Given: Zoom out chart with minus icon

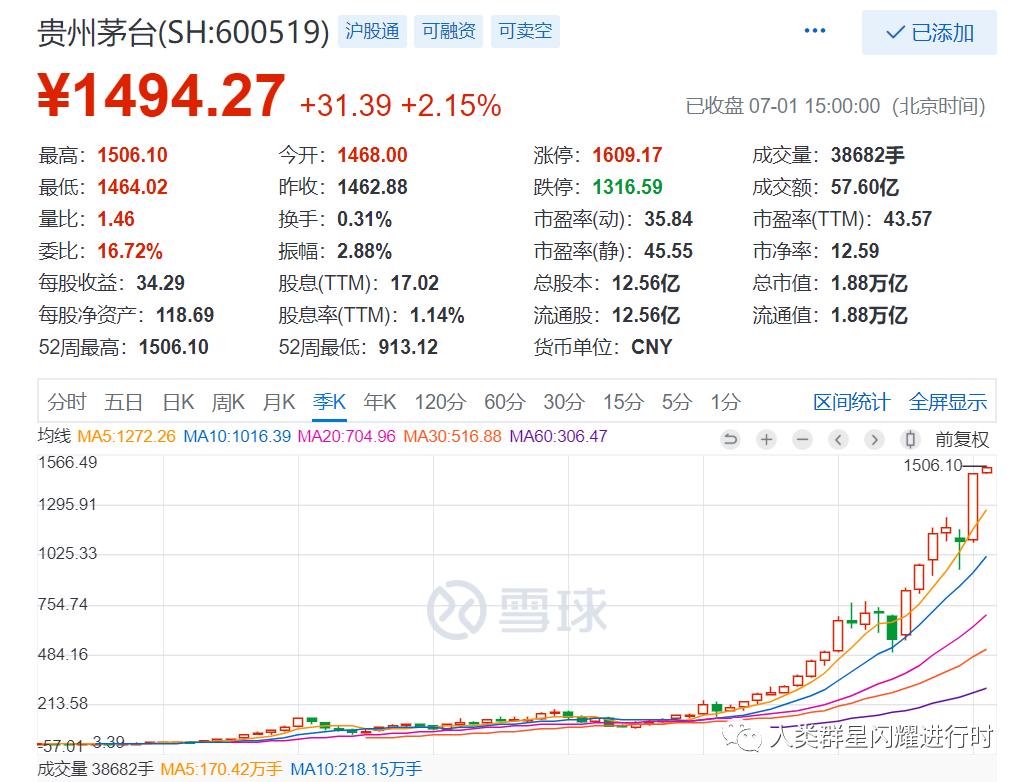Looking at the screenshot, I should point(802,439).
